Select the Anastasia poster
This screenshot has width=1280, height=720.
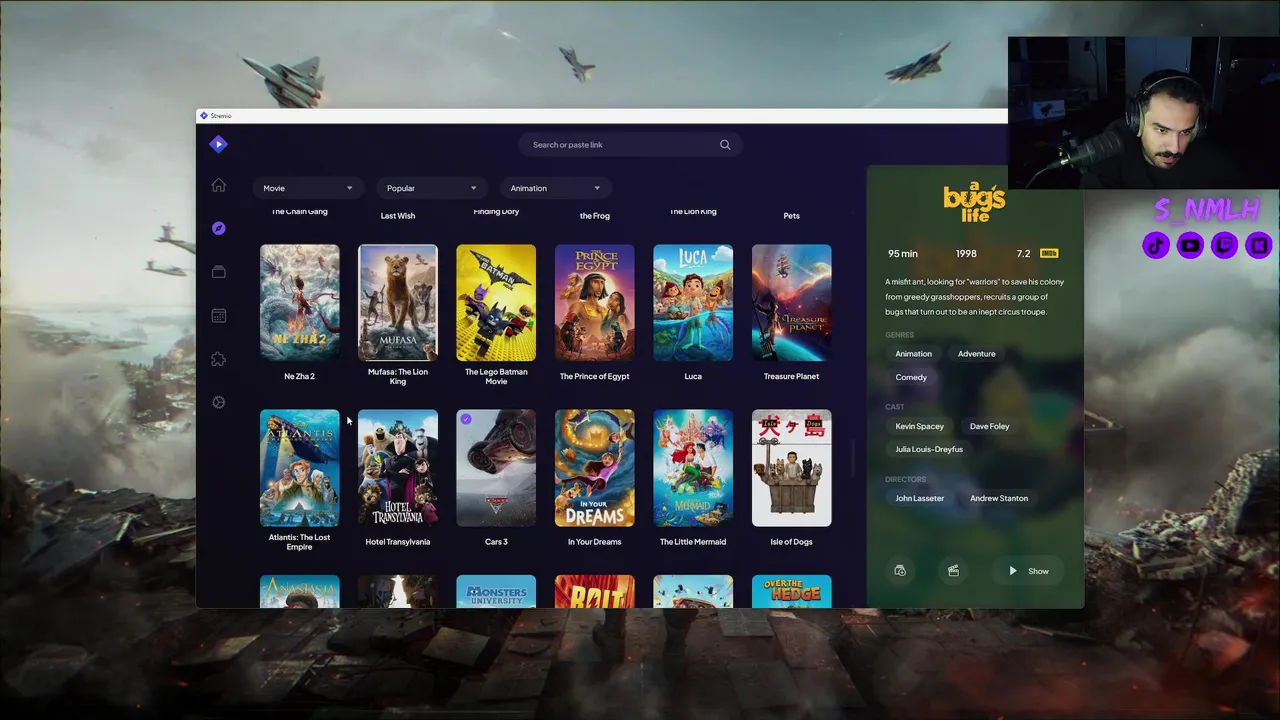(299, 591)
